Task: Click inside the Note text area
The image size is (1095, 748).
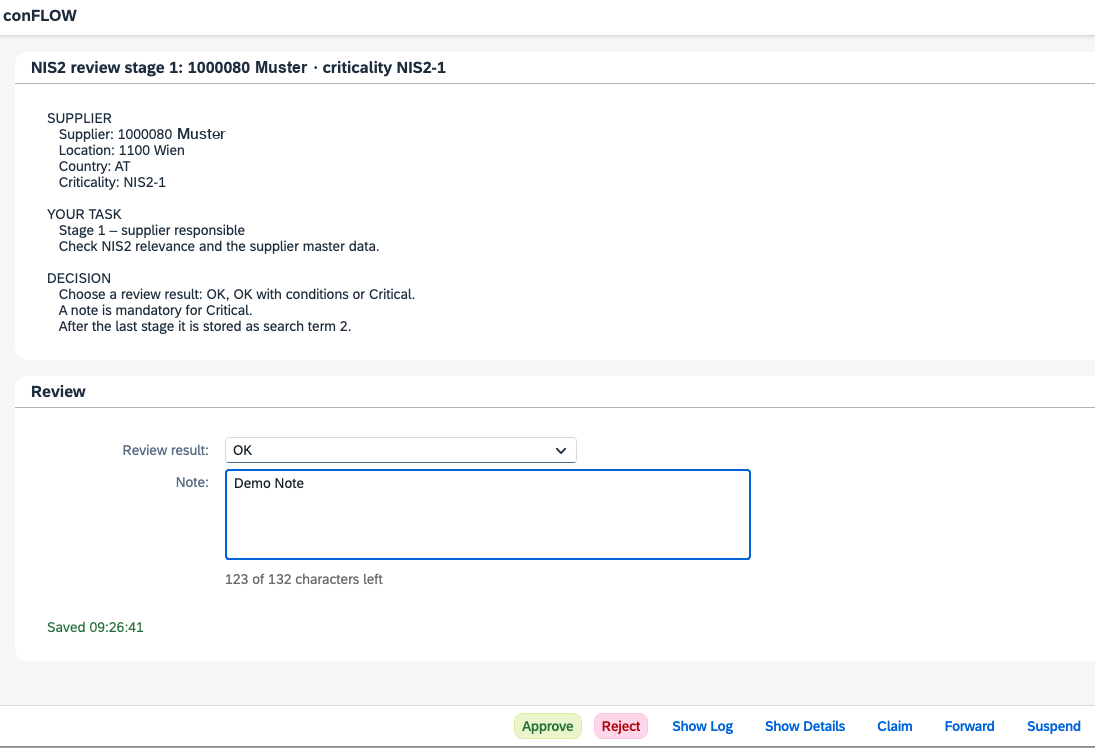Action: 487,515
